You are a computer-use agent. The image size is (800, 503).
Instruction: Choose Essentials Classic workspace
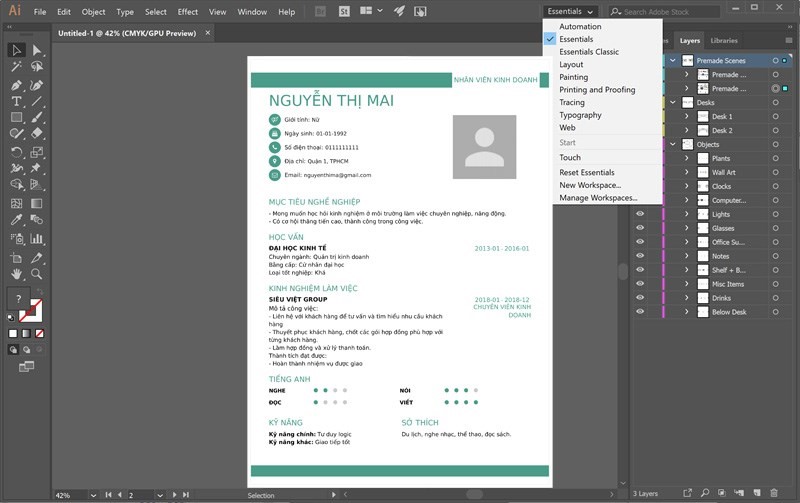[589, 52]
